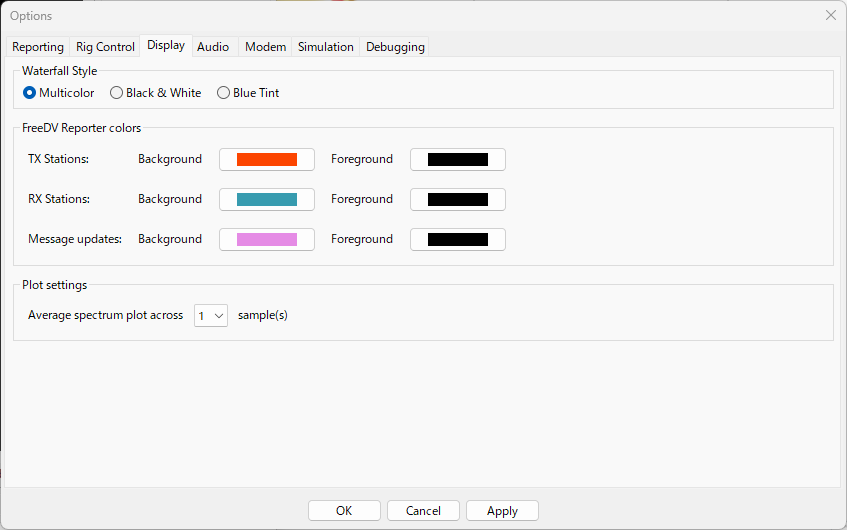Screen dimensions: 847x530
Task: Switch to the Reporting tab
Action: pyautogui.click(x=38, y=47)
